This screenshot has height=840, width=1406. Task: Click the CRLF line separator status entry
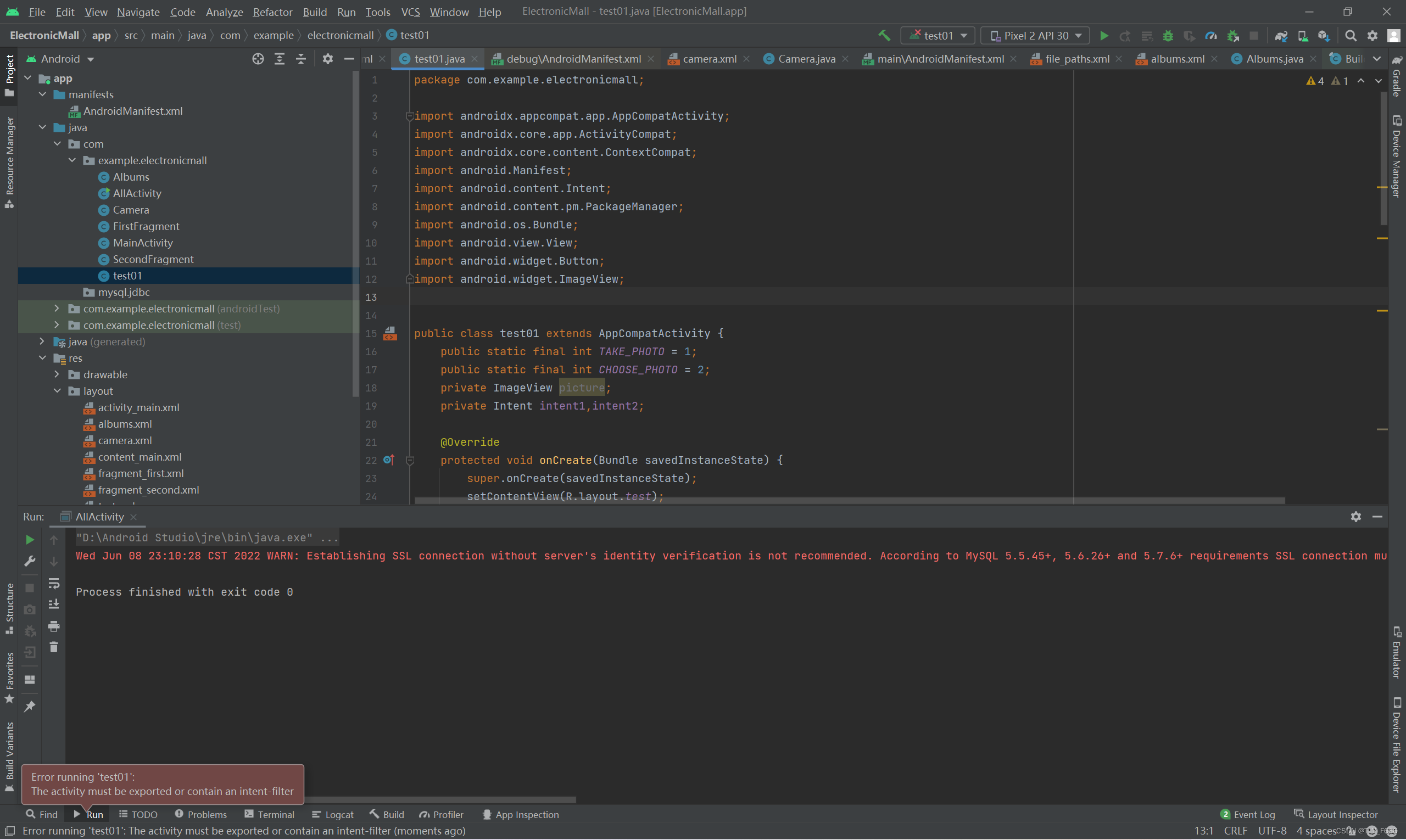(x=1235, y=830)
